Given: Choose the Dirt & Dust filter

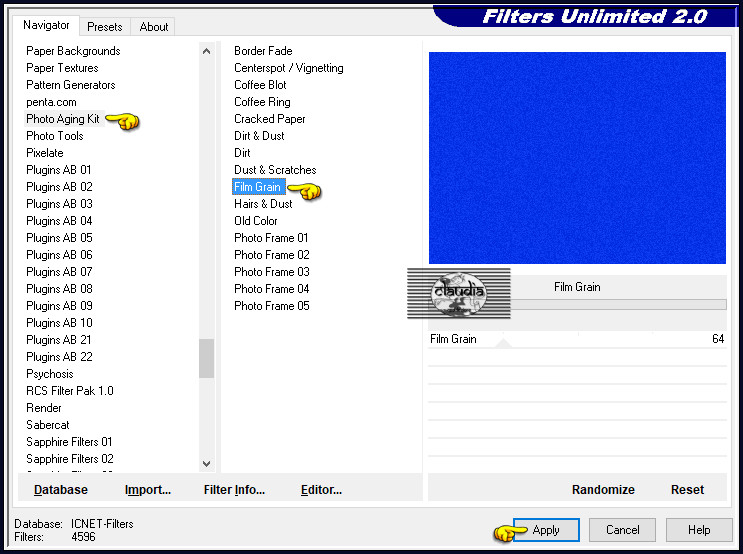Looking at the screenshot, I should pos(259,136).
